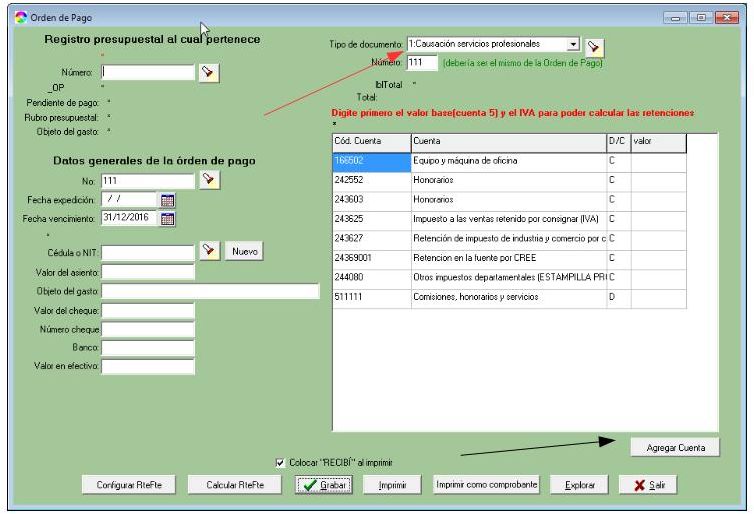Open Configurar RteFte
Viewport: 754px width, 514px height.
pos(129,485)
